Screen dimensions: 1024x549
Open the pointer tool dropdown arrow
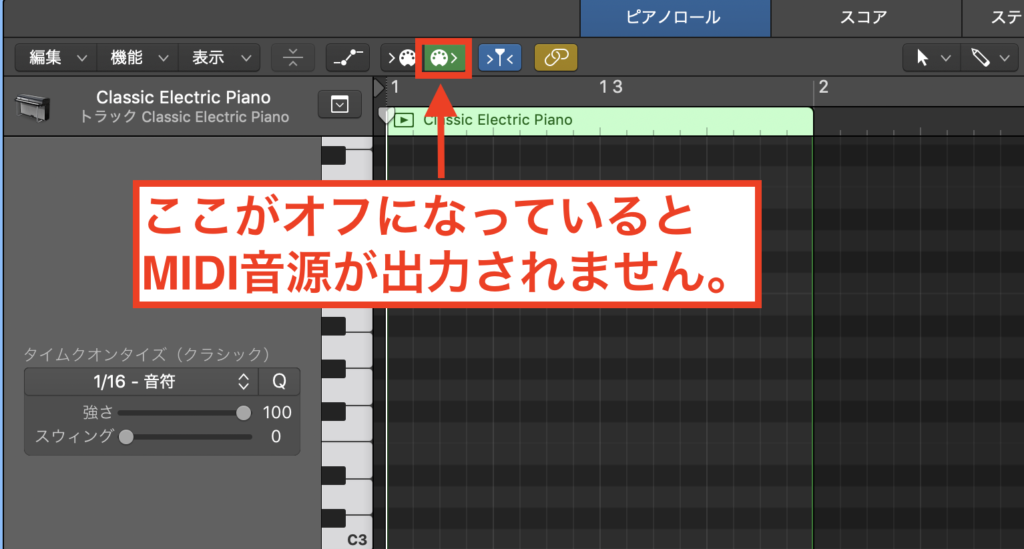946,58
